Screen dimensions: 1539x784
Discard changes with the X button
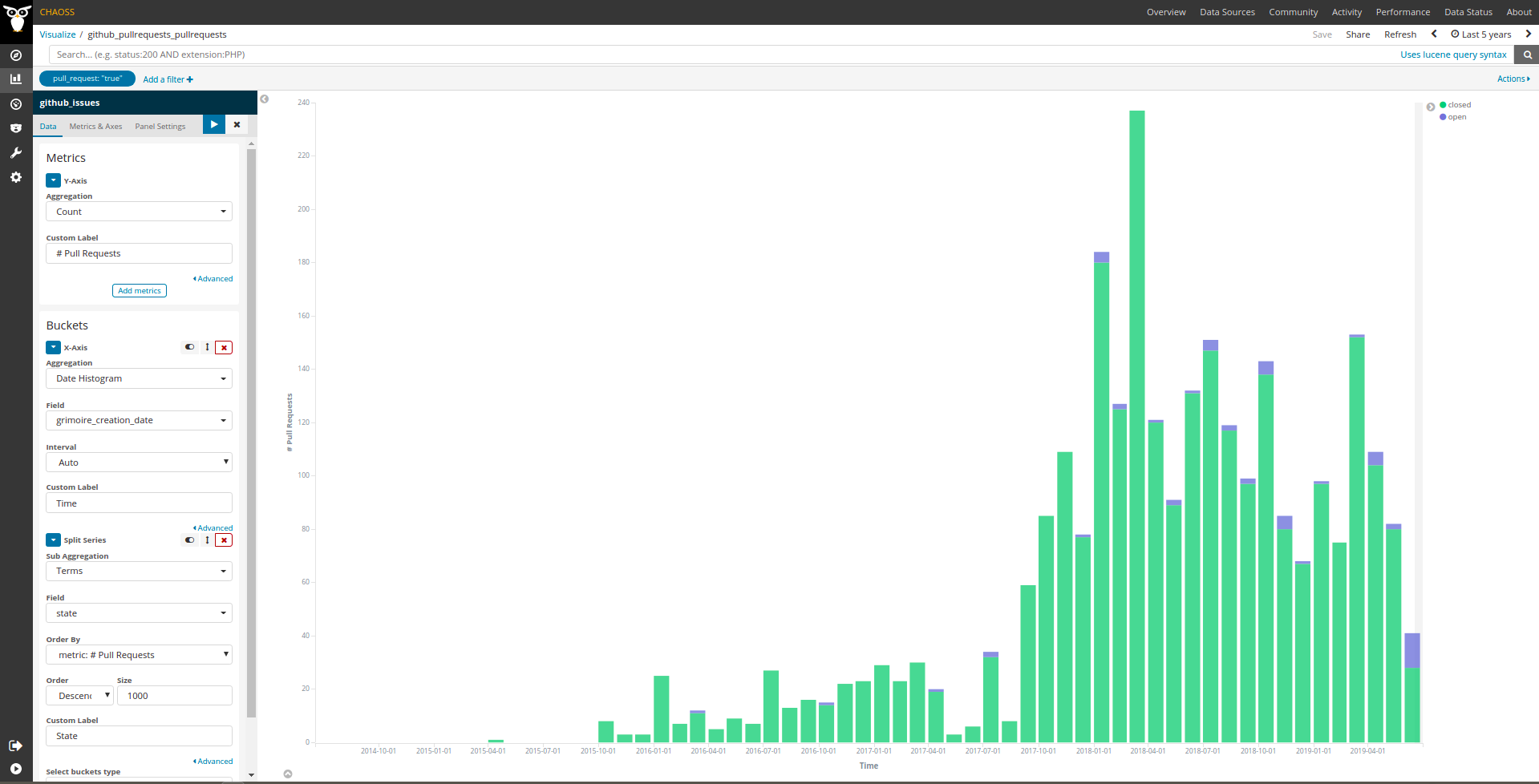(237, 124)
